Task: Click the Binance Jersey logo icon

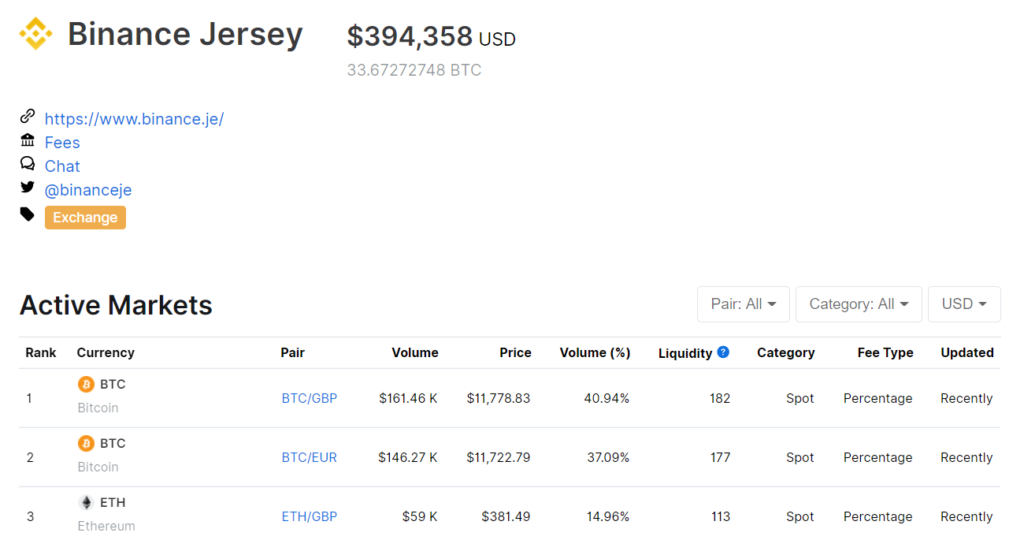Action: [x=36, y=34]
